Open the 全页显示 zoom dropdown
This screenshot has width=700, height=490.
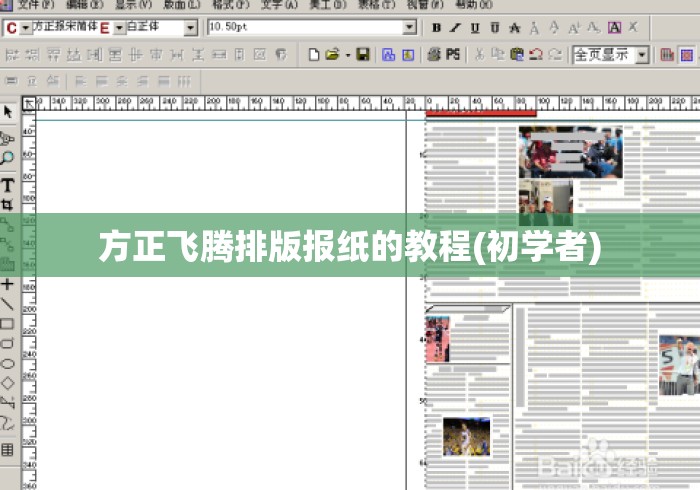tap(642, 55)
